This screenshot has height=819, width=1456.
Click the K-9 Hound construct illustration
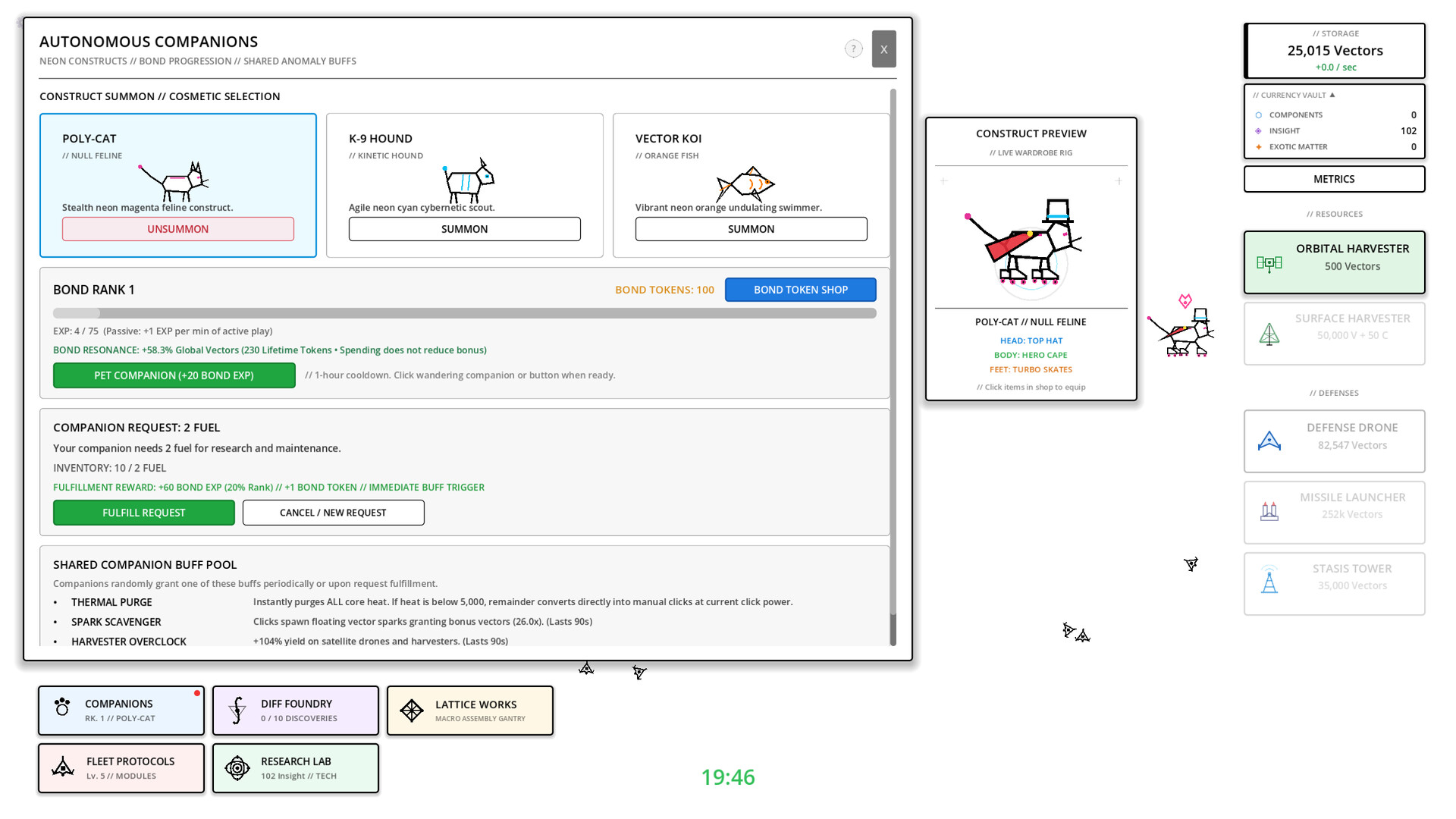(x=468, y=180)
